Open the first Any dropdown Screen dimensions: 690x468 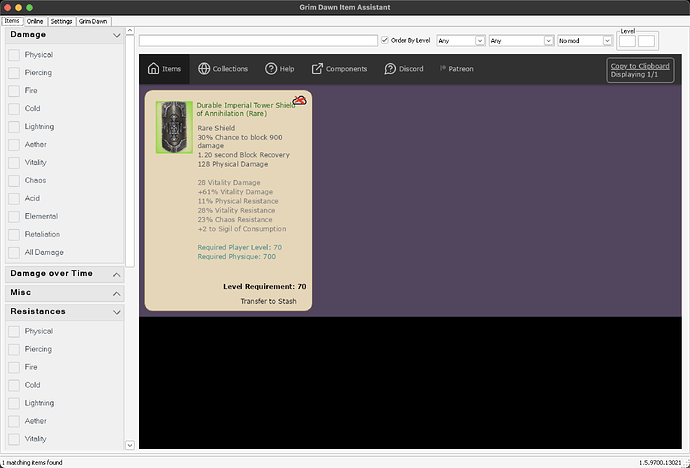tap(461, 40)
